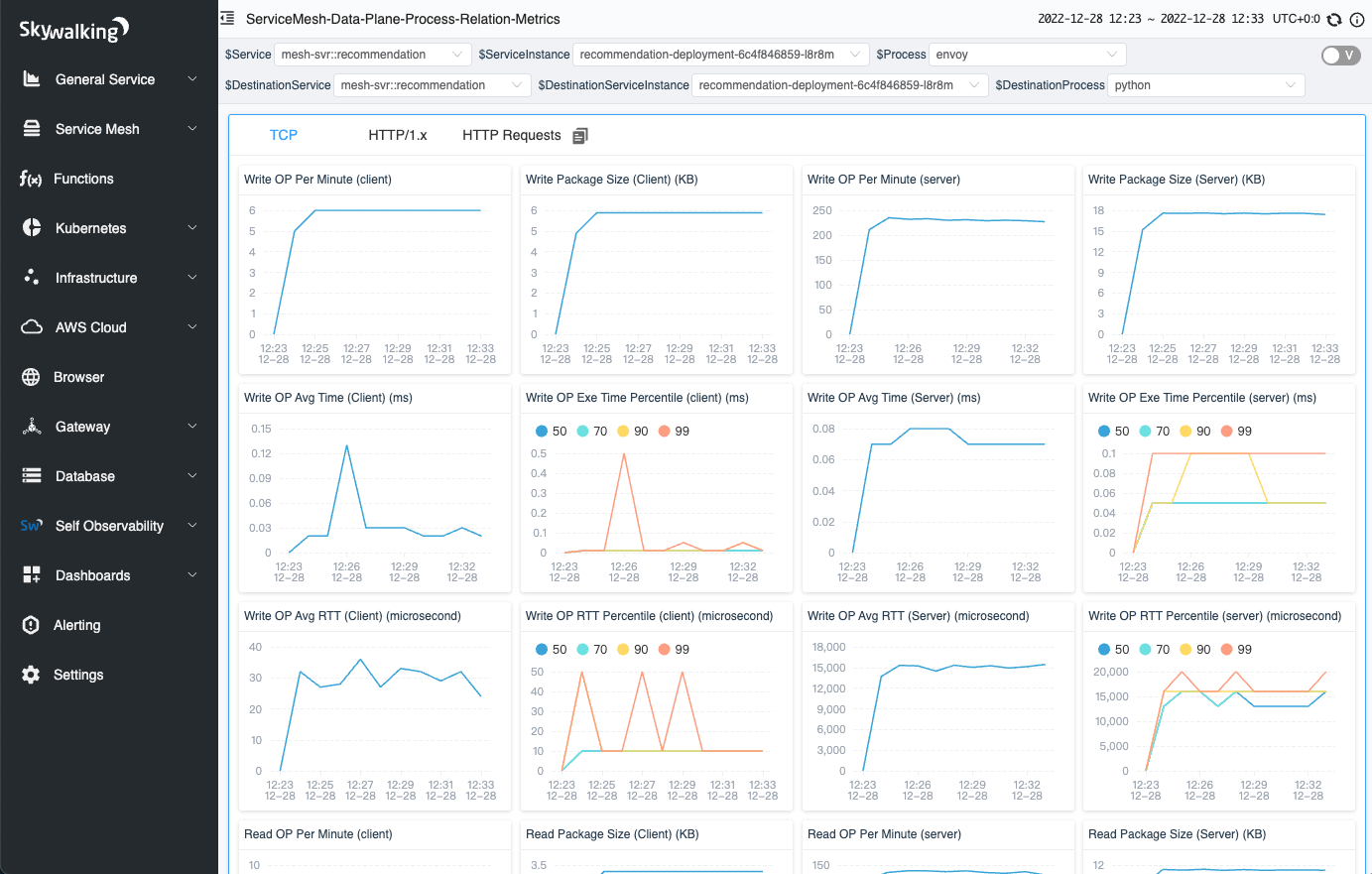
Task: Select the Functions f(x) icon in the sidebar
Action: coord(31,179)
